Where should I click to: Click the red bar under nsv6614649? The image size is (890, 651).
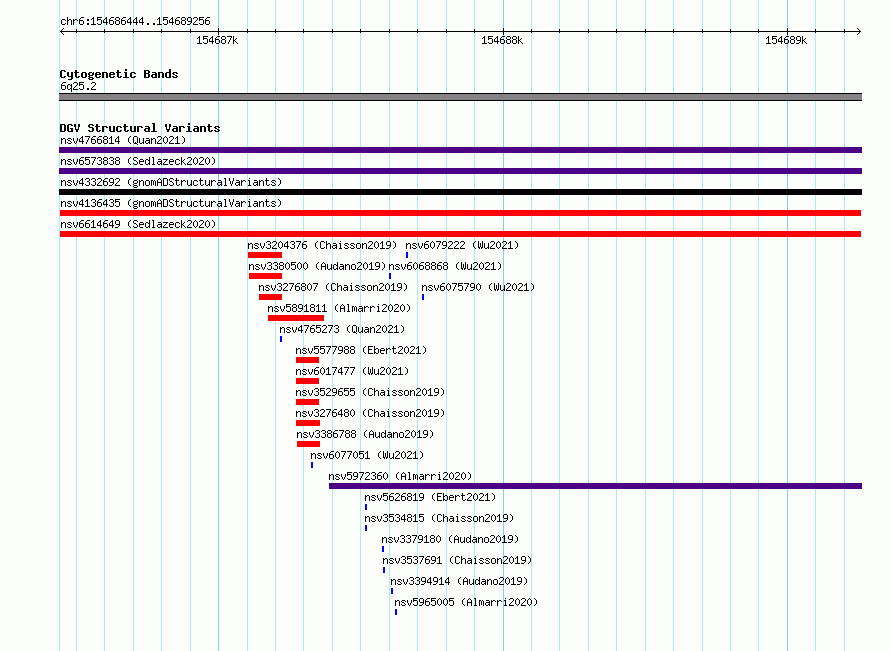click(460, 234)
